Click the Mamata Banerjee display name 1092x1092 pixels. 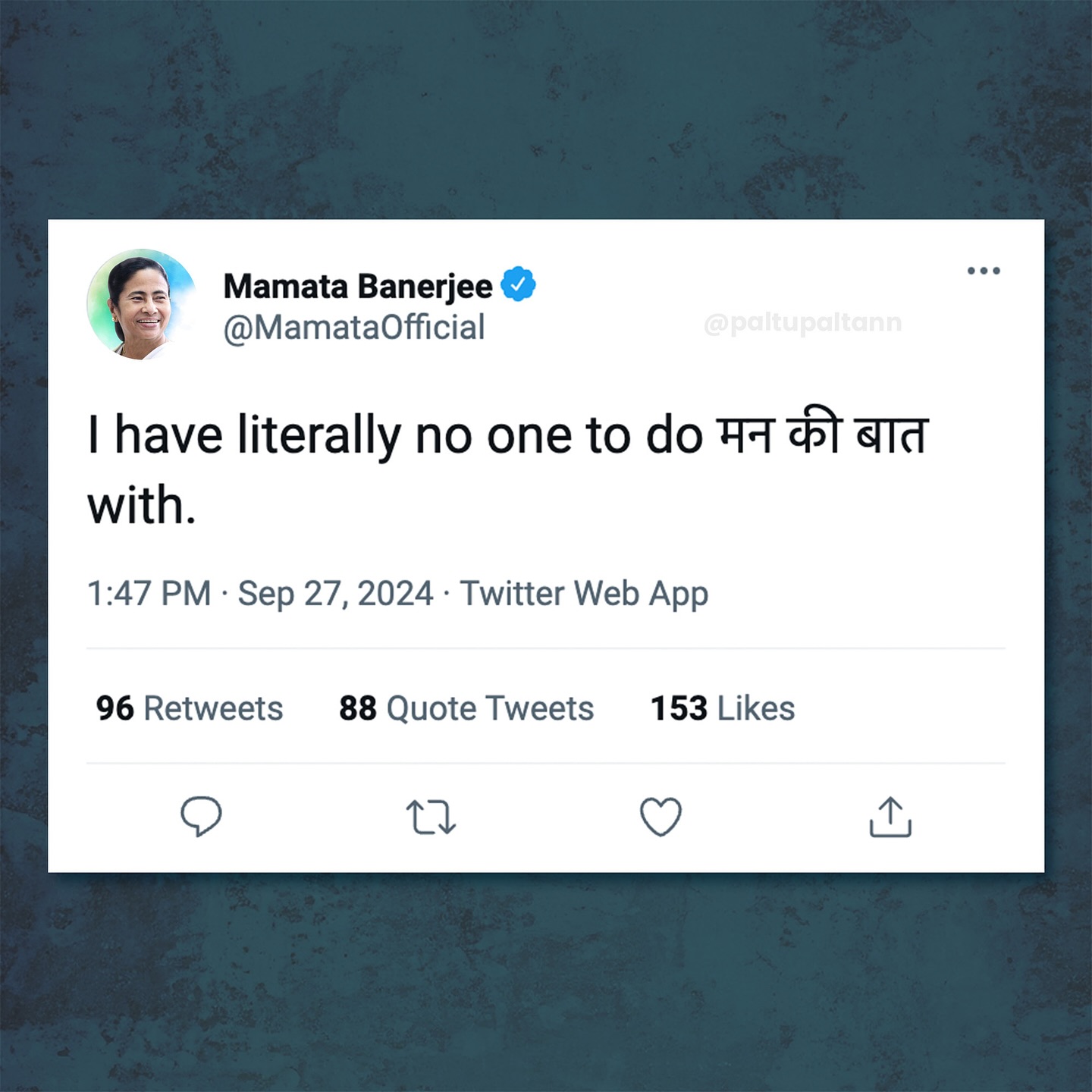(358, 286)
